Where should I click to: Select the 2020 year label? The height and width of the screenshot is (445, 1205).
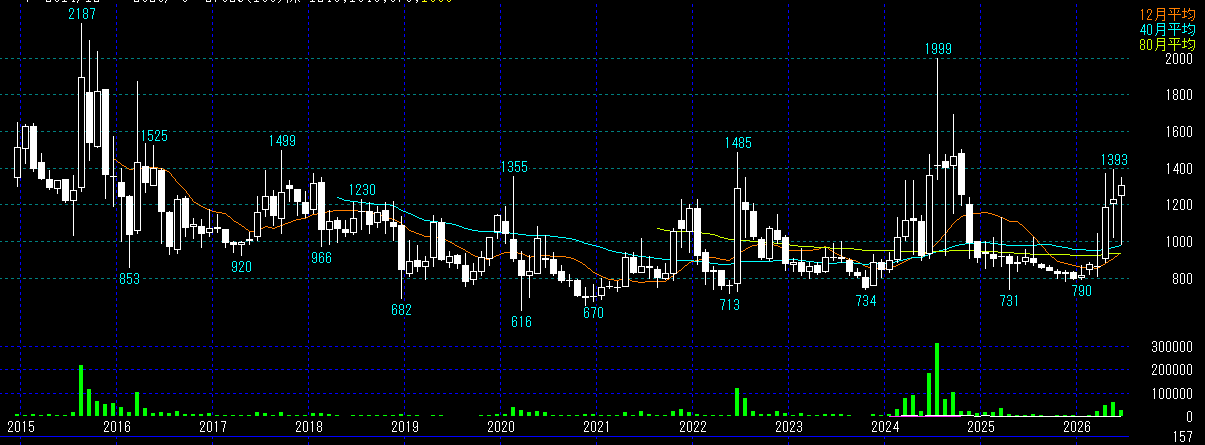coord(501,427)
